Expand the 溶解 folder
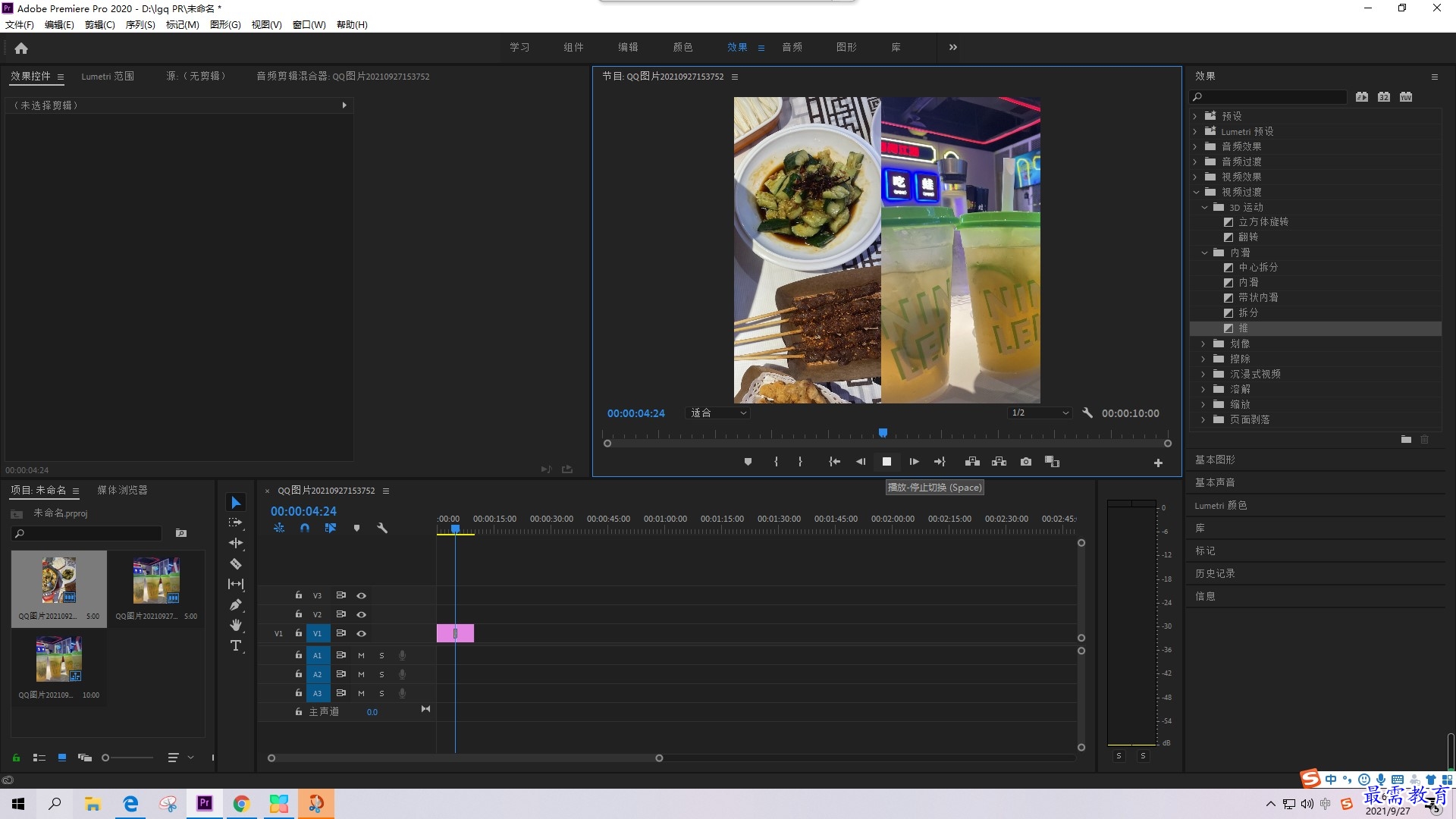1456x819 pixels. tap(1203, 389)
